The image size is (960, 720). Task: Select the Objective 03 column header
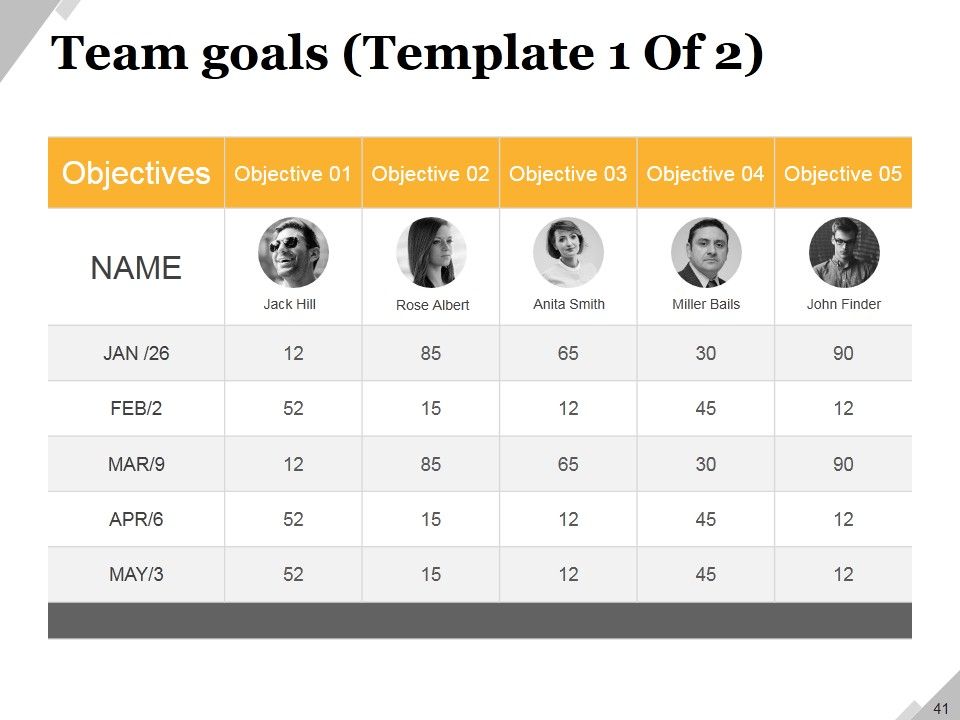tap(568, 173)
